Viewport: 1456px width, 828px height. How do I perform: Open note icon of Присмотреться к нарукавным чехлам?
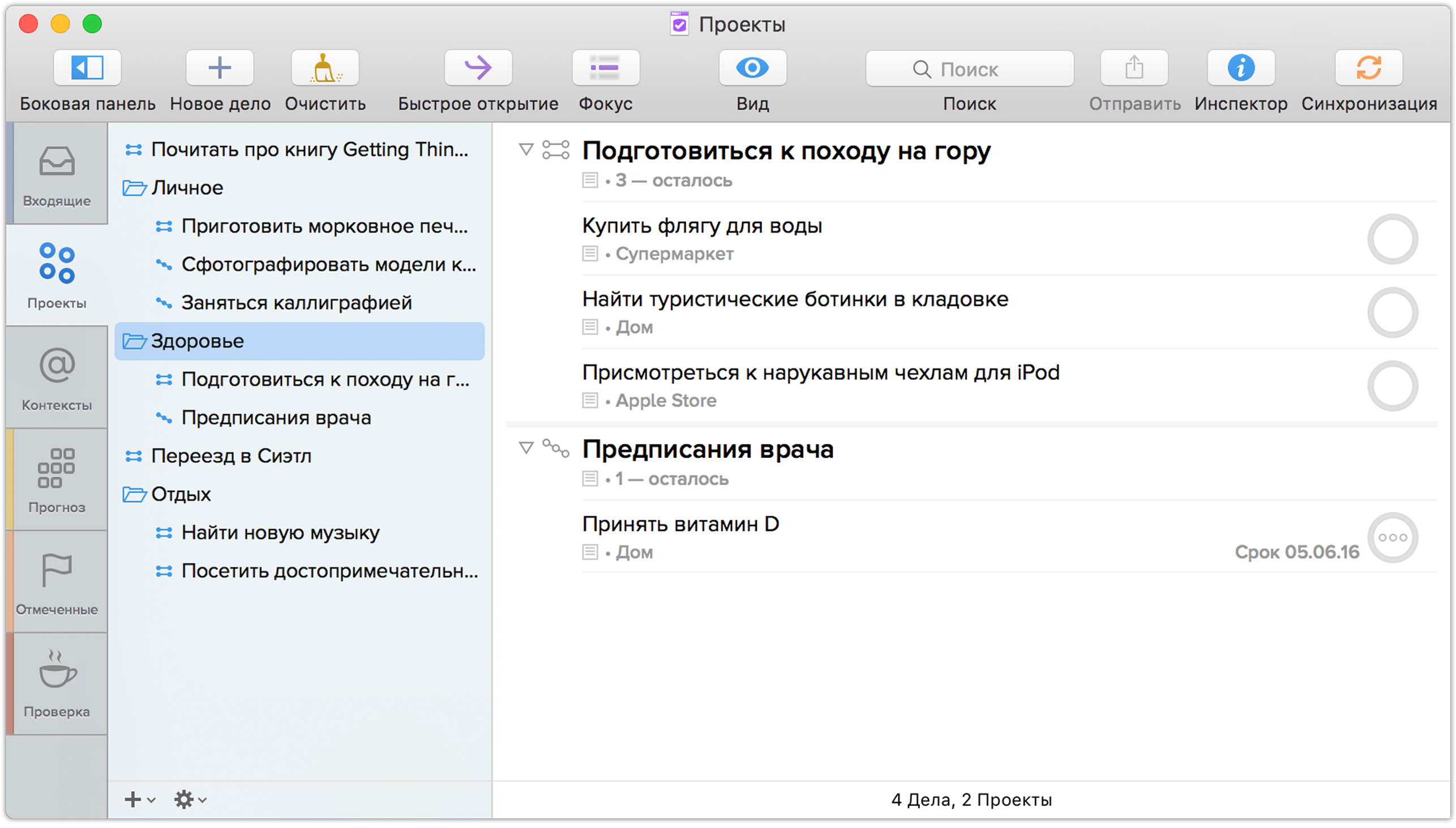590,400
